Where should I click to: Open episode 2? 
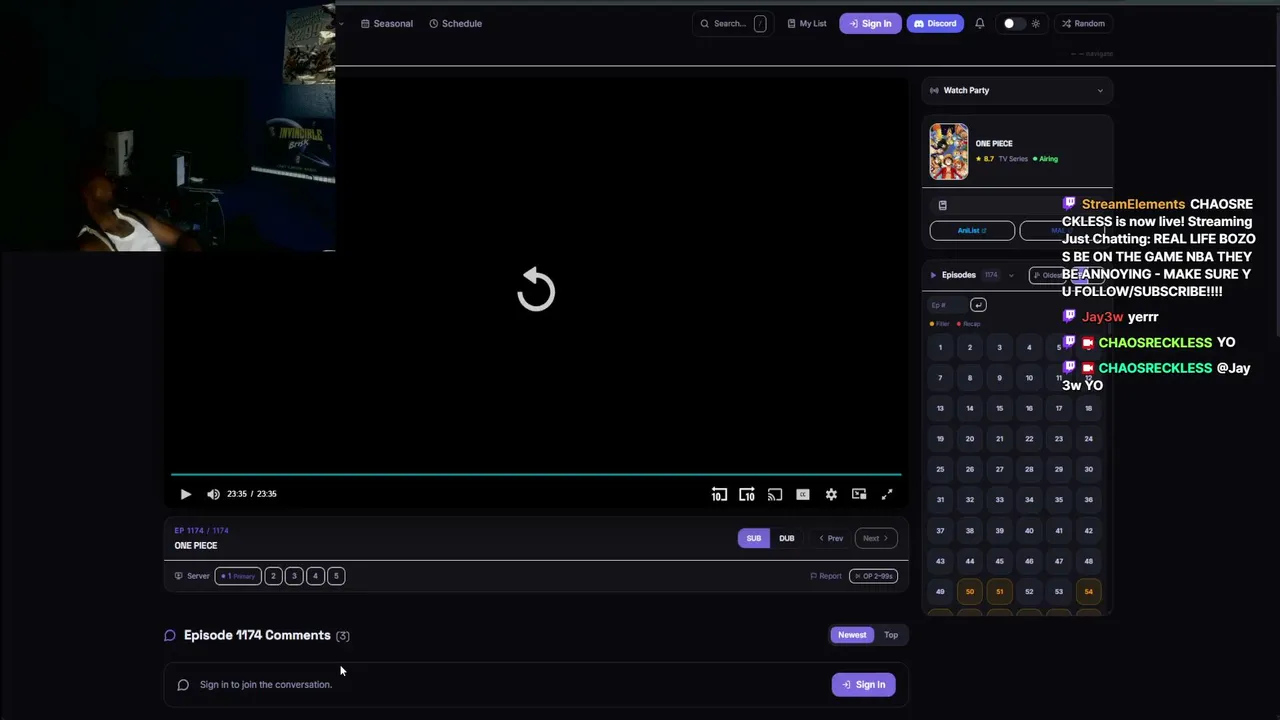point(970,348)
